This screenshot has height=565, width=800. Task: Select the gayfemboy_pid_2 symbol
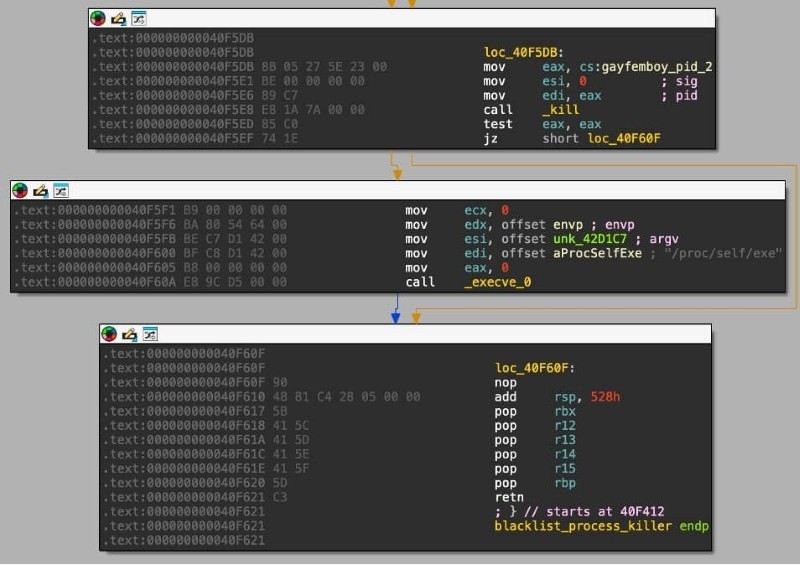[657, 67]
